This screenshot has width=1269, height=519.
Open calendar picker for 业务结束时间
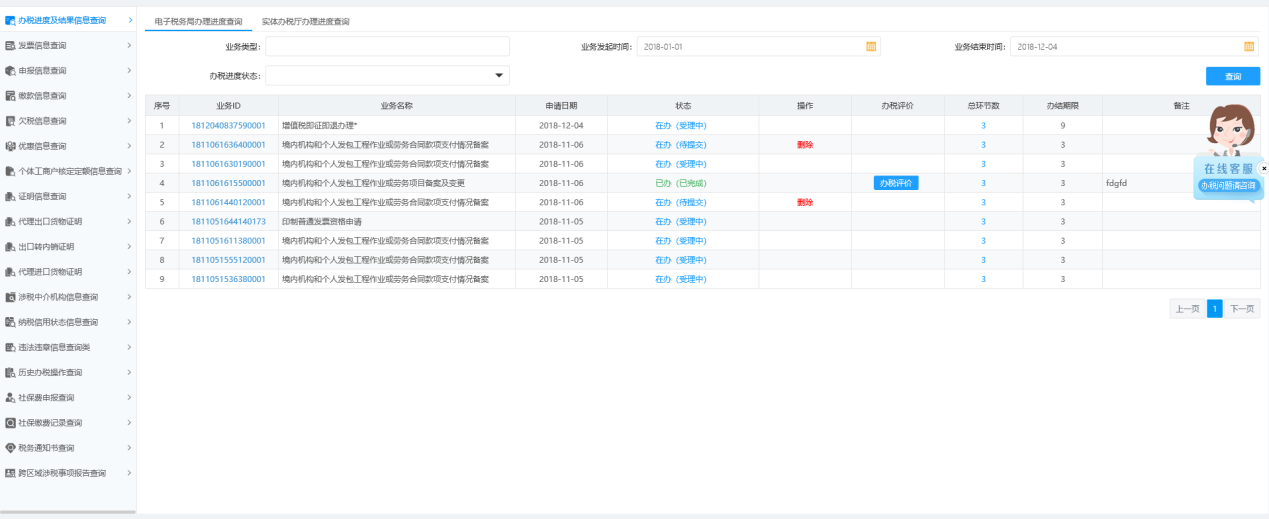1249,46
